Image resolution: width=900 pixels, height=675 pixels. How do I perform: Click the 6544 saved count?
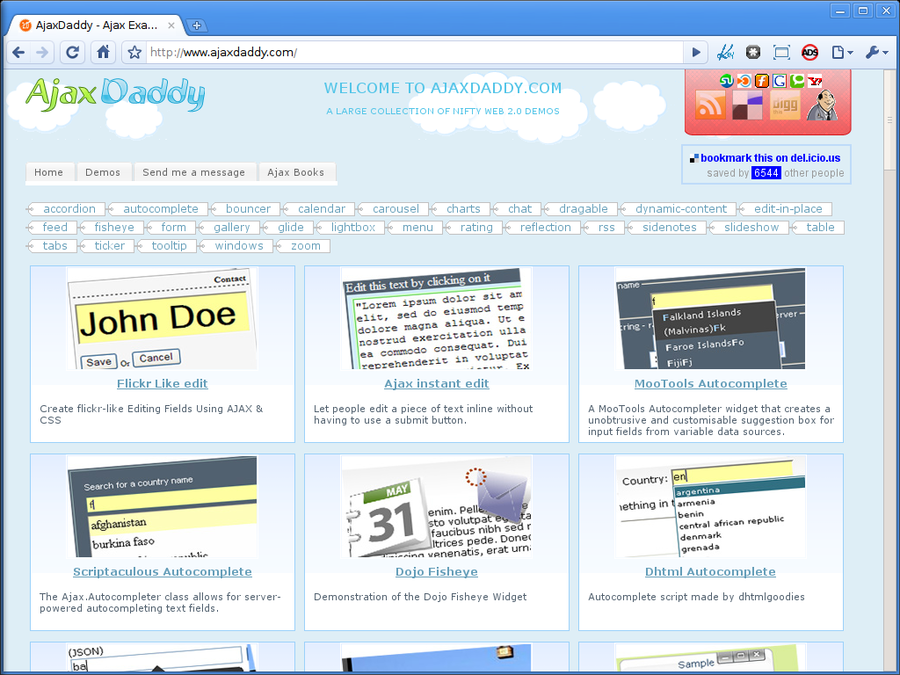(766, 173)
